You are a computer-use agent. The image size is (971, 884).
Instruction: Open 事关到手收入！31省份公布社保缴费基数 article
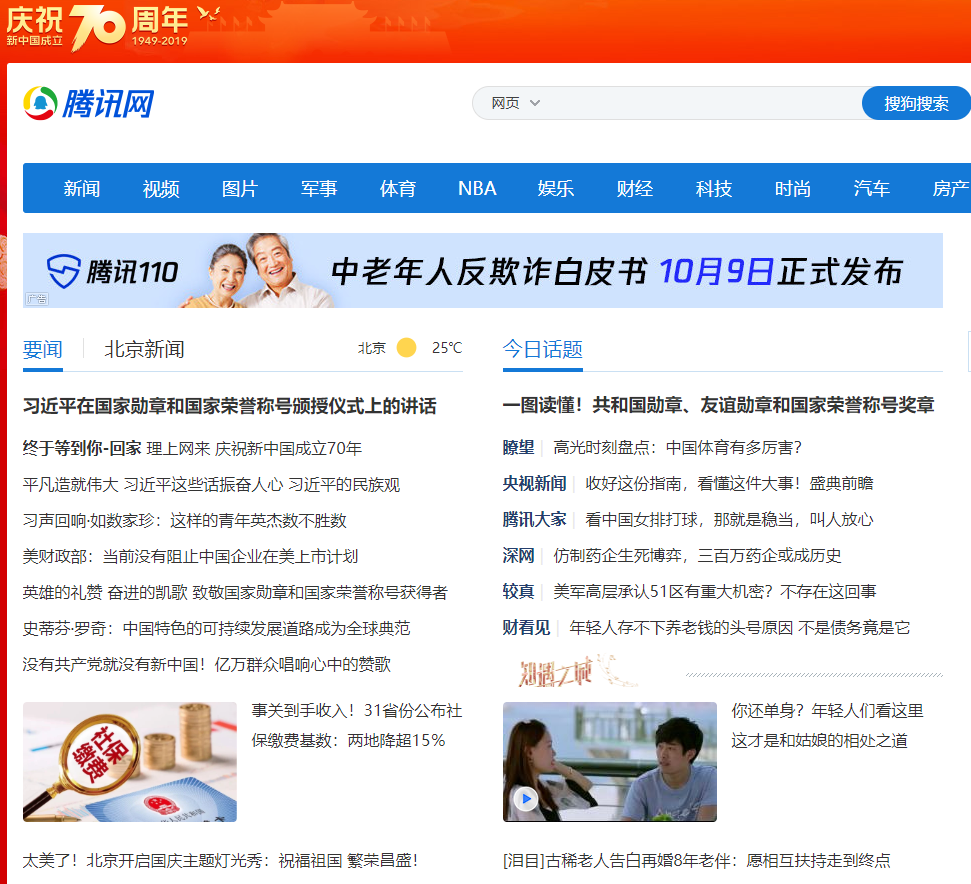pos(357,726)
